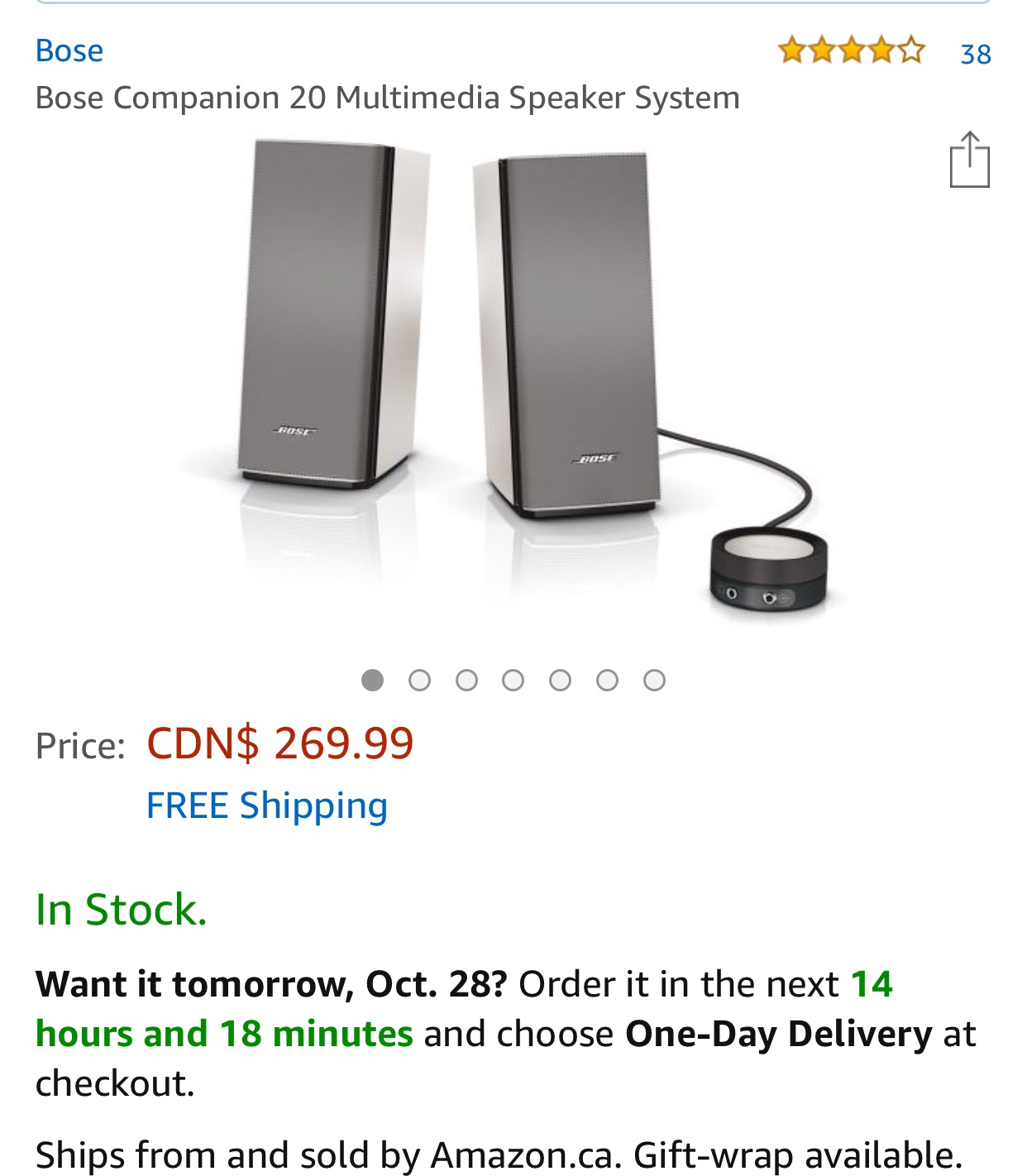Go to the fifth carousel dot
Image resolution: width=1027 pixels, height=1176 pixels.
[x=561, y=680]
